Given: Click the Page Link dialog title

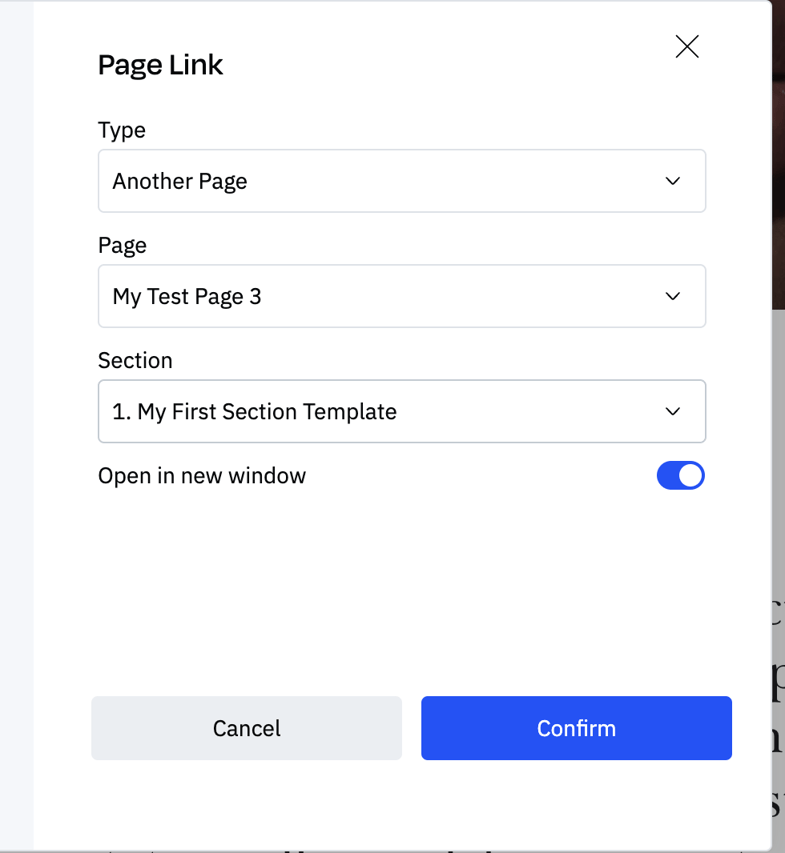Looking at the screenshot, I should coord(160,64).
